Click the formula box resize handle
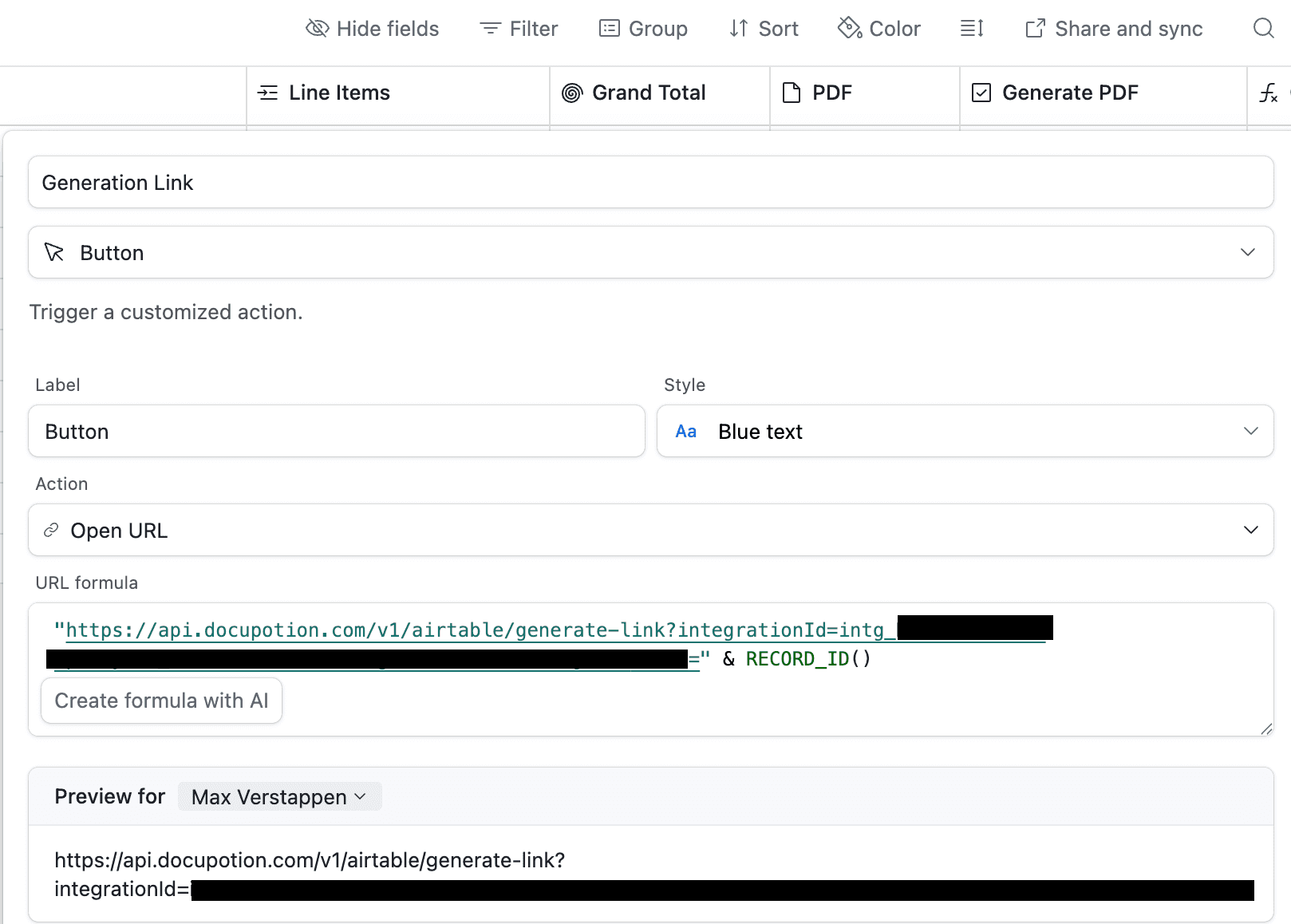The height and width of the screenshot is (924, 1291). (1266, 729)
